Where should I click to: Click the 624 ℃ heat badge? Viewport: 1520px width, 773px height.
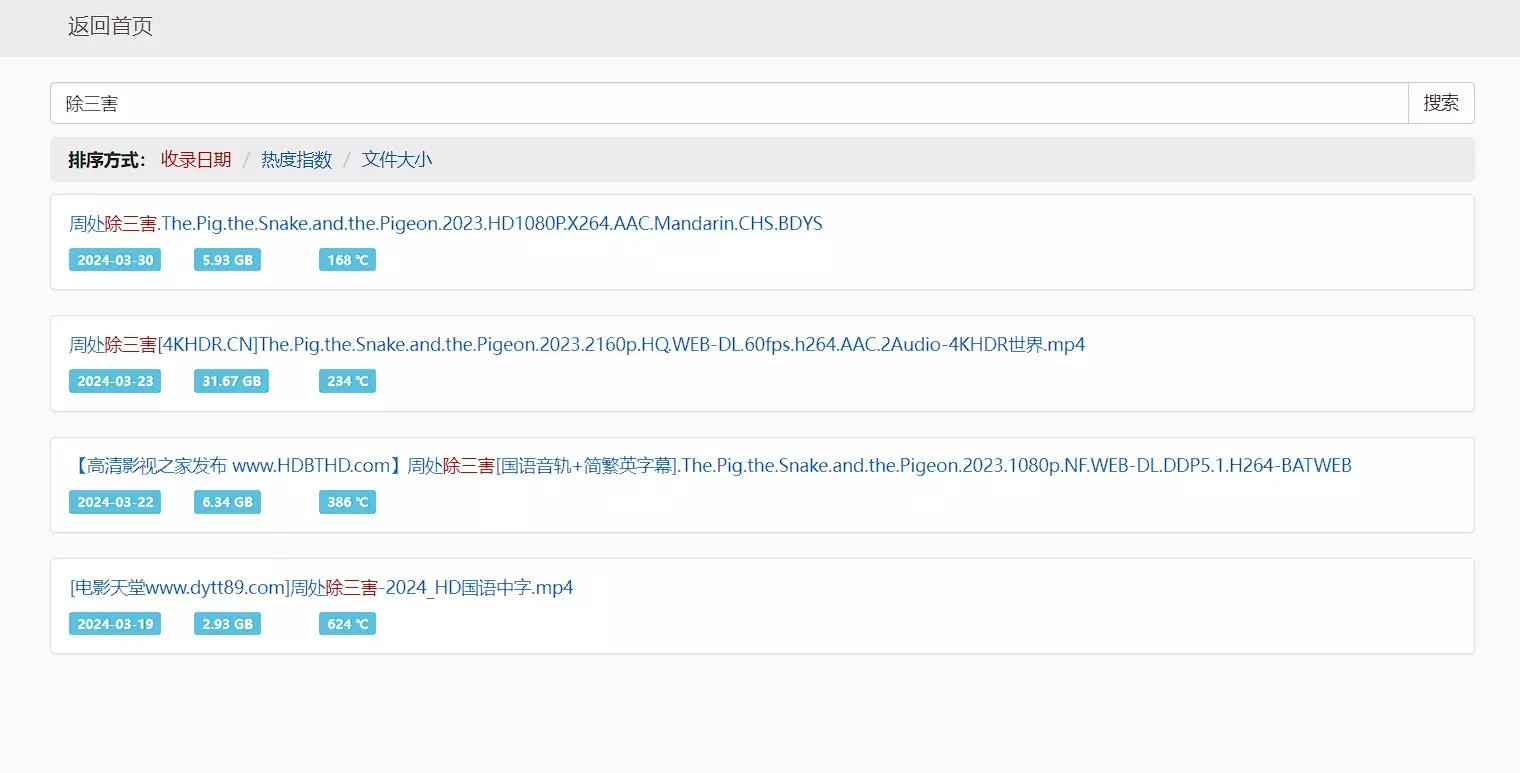347,624
